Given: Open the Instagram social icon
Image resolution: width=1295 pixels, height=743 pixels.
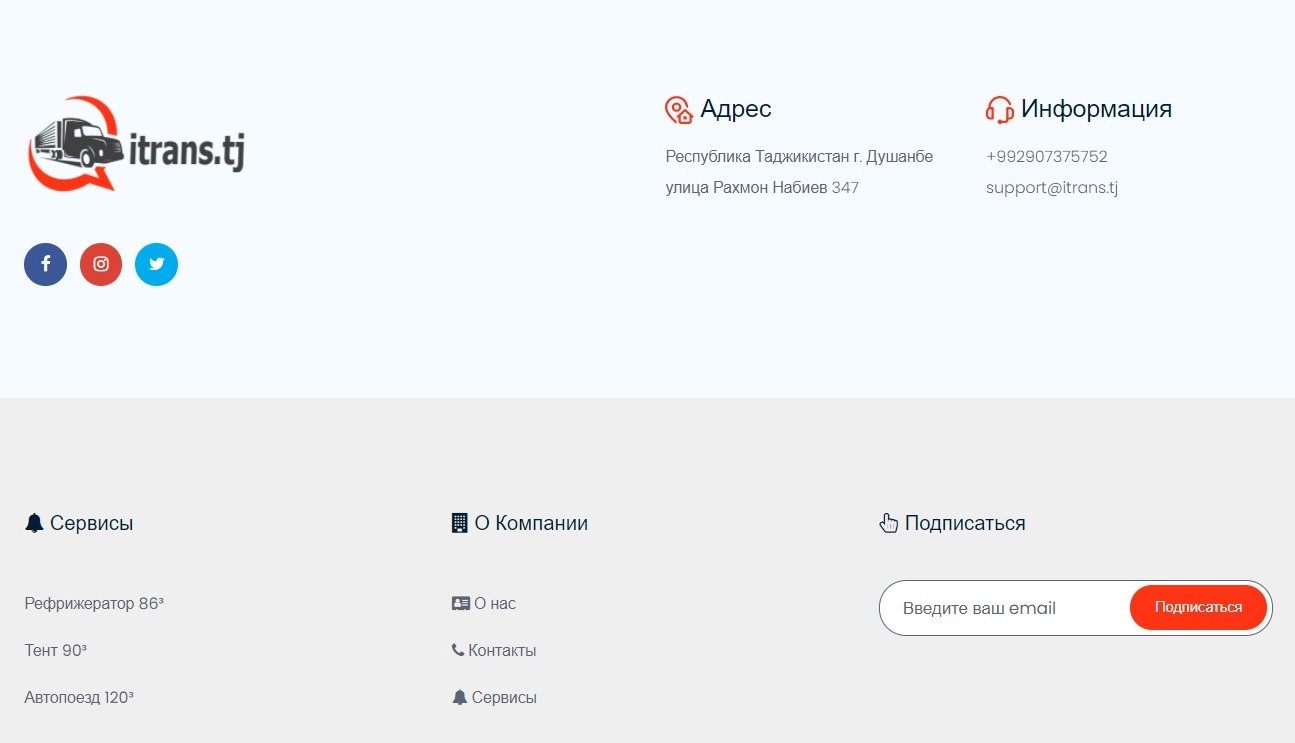Looking at the screenshot, I should [x=101, y=265].
